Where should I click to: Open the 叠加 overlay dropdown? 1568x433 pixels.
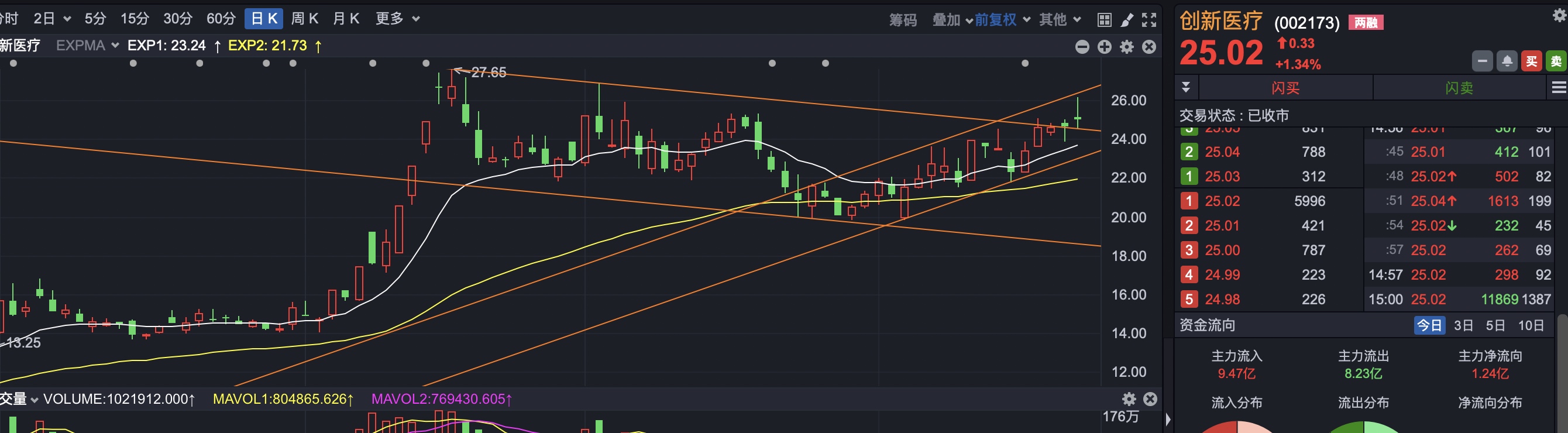click(x=953, y=20)
